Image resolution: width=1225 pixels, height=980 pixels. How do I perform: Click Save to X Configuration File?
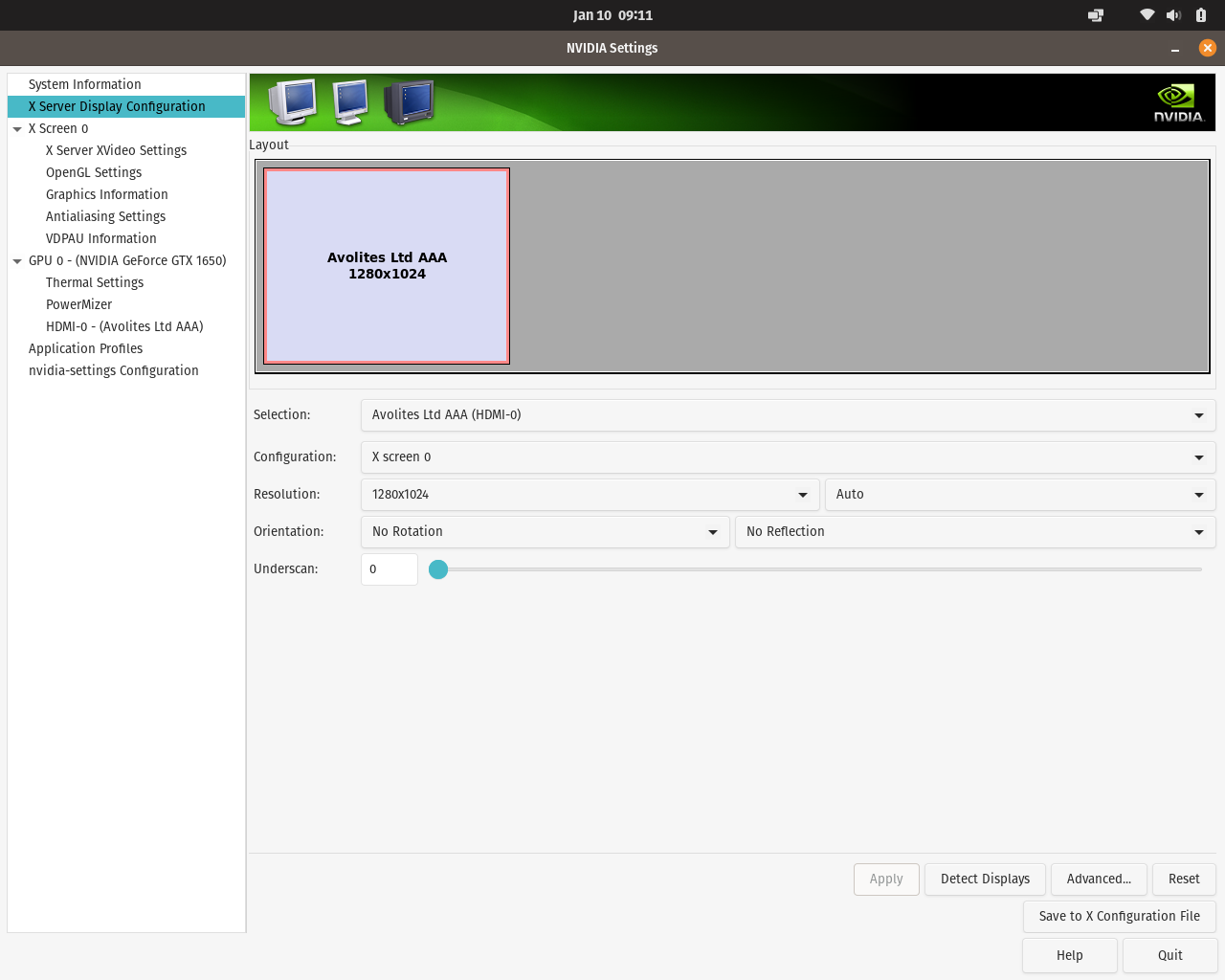[1119, 916]
